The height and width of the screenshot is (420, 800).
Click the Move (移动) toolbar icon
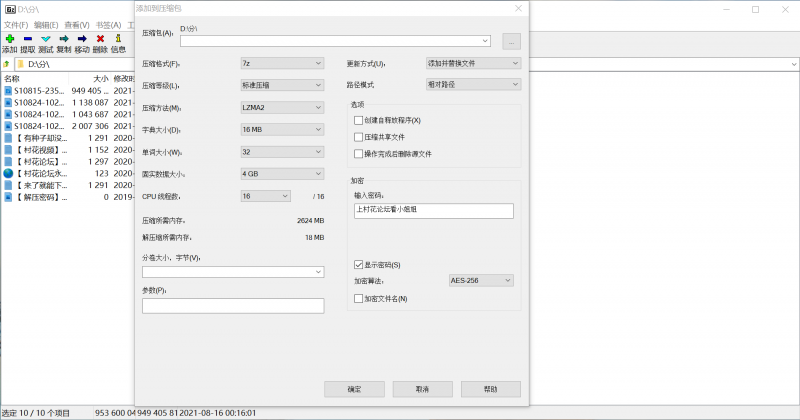coord(82,38)
